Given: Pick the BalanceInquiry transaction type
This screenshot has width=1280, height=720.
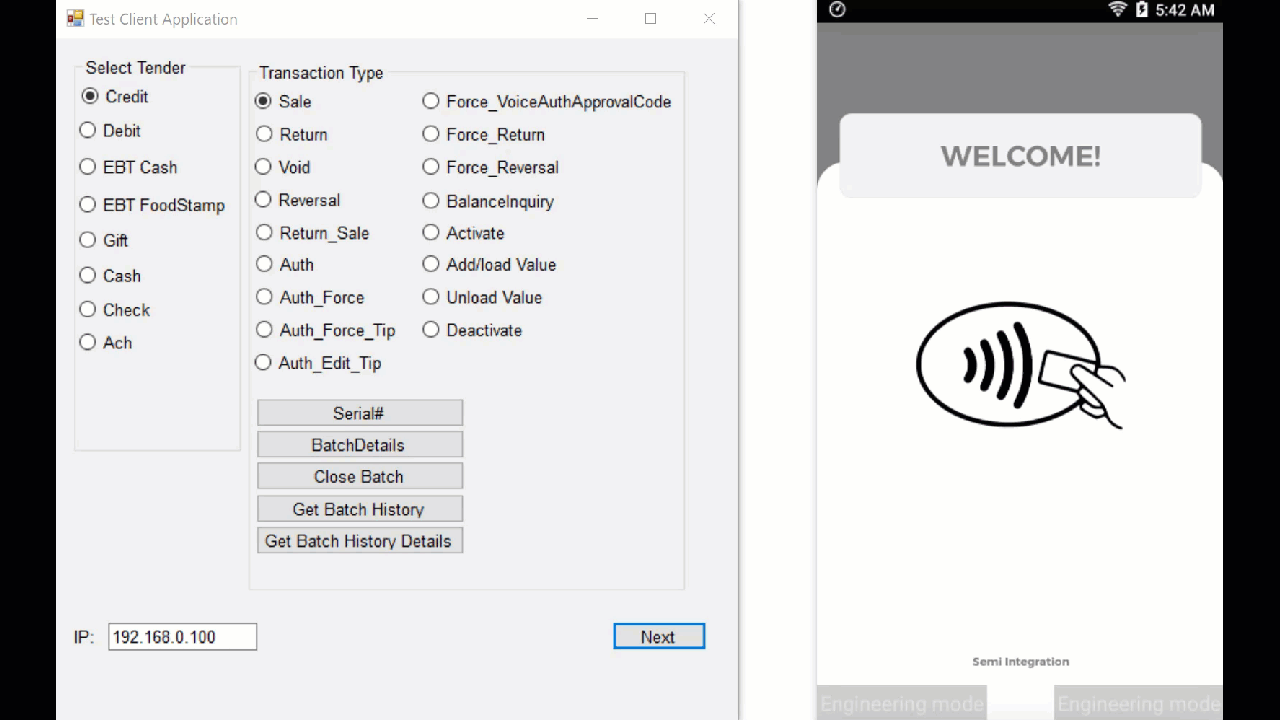Looking at the screenshot, I should click(431, 201).
